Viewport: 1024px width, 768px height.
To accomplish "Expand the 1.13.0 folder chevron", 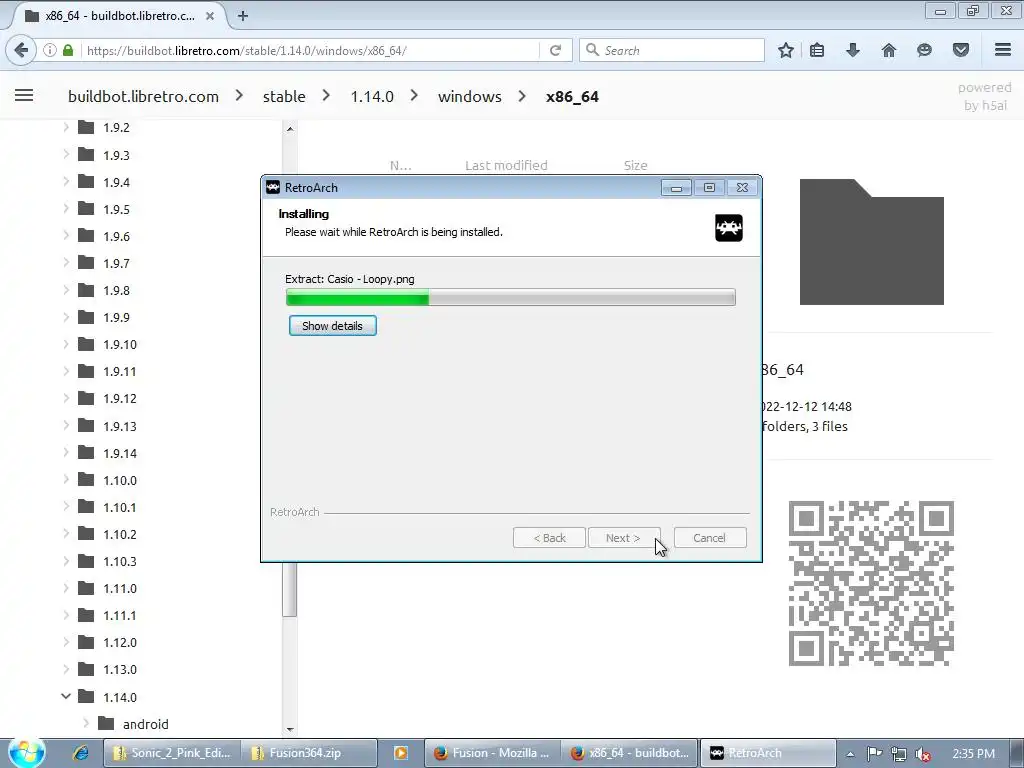I will coord(66,669).
